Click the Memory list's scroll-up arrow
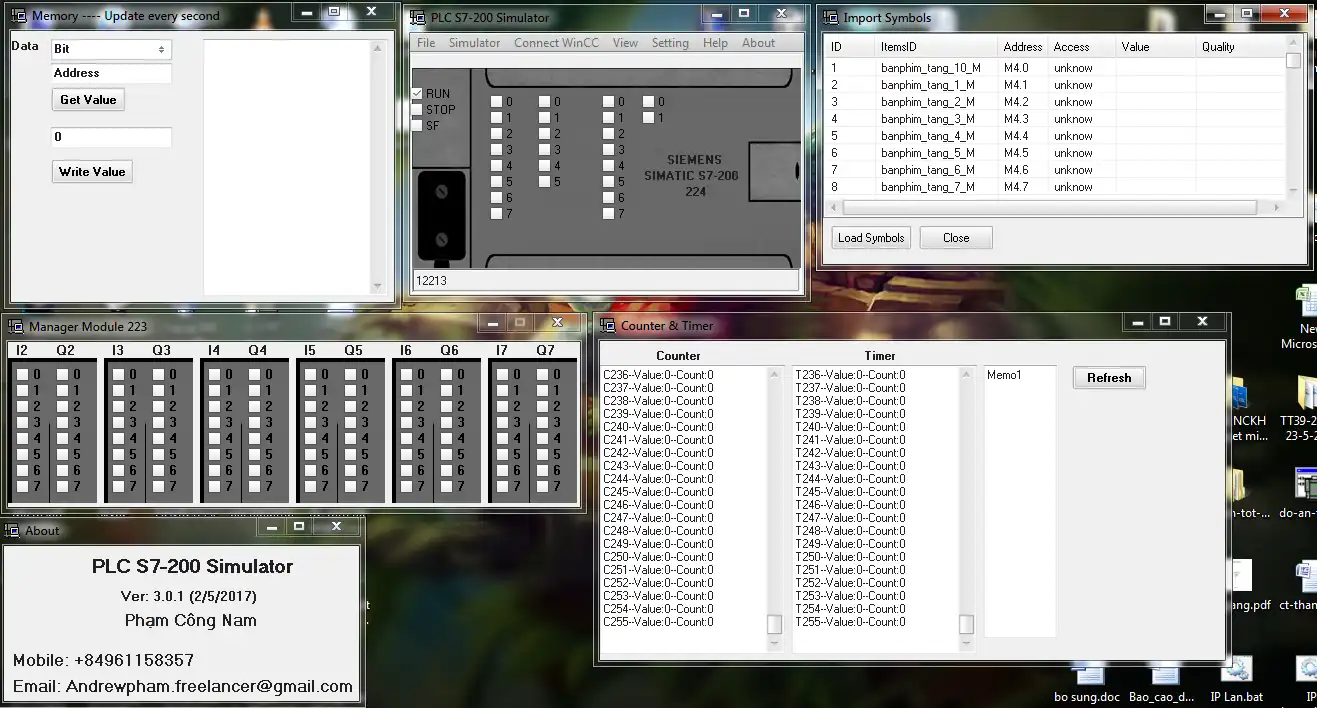 (x=377, y=48)
